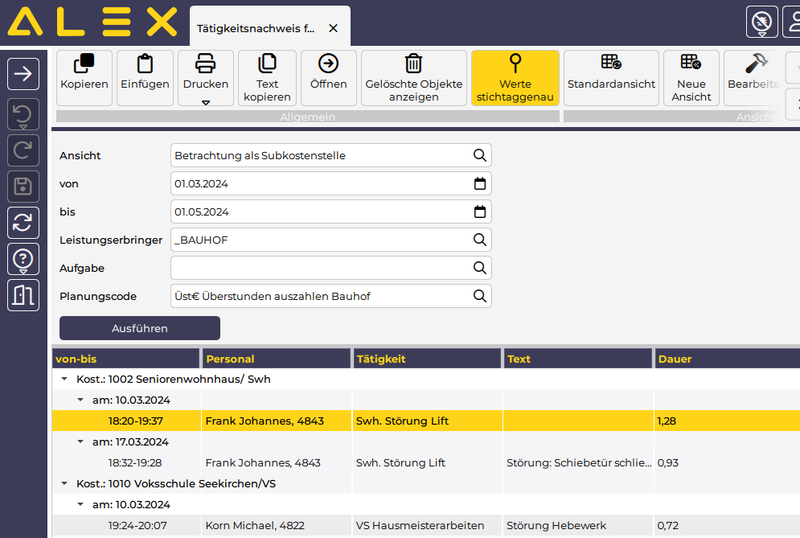800x538 pixels.
Task: Collapse the am: 17.03.2024 date group
Action: [x=81, y=442]
